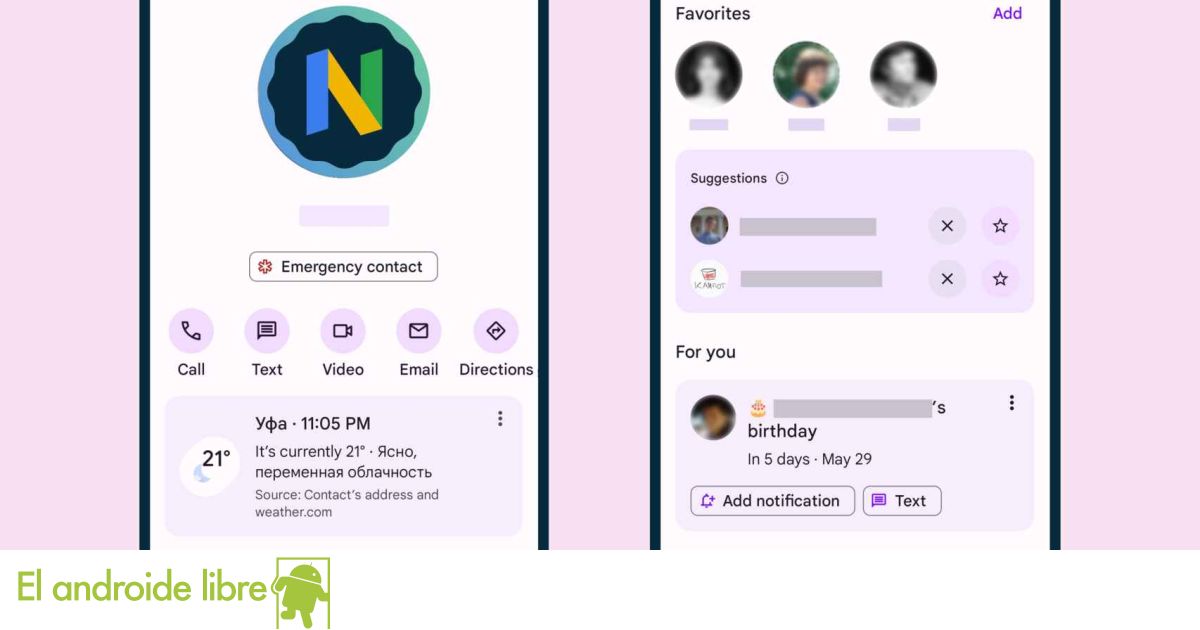Start a Video call via camera icon

click(x=343, y=331)
